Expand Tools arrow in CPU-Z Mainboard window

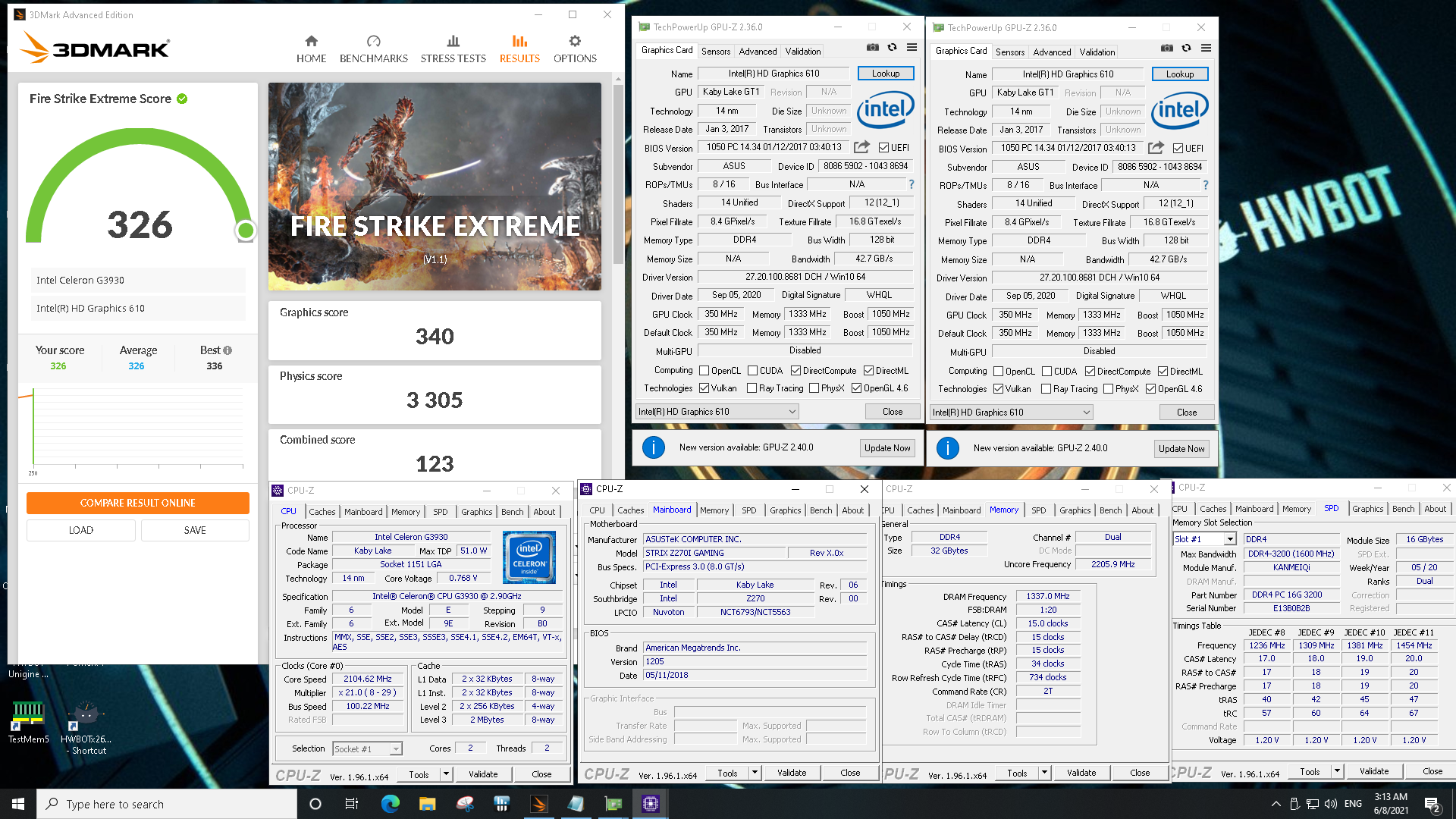(x=755, y=773)
